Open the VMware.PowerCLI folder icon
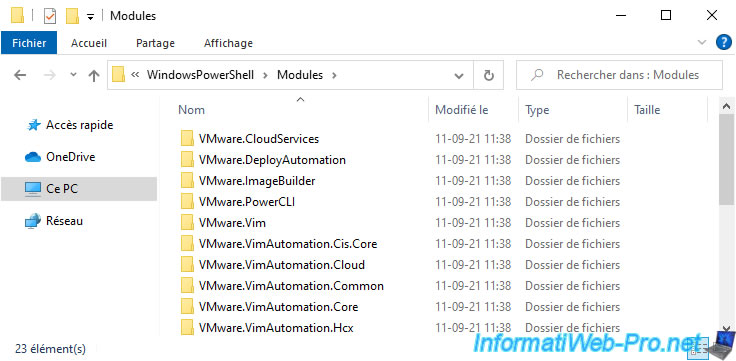 pyautogui.click(x=187, y=202)
